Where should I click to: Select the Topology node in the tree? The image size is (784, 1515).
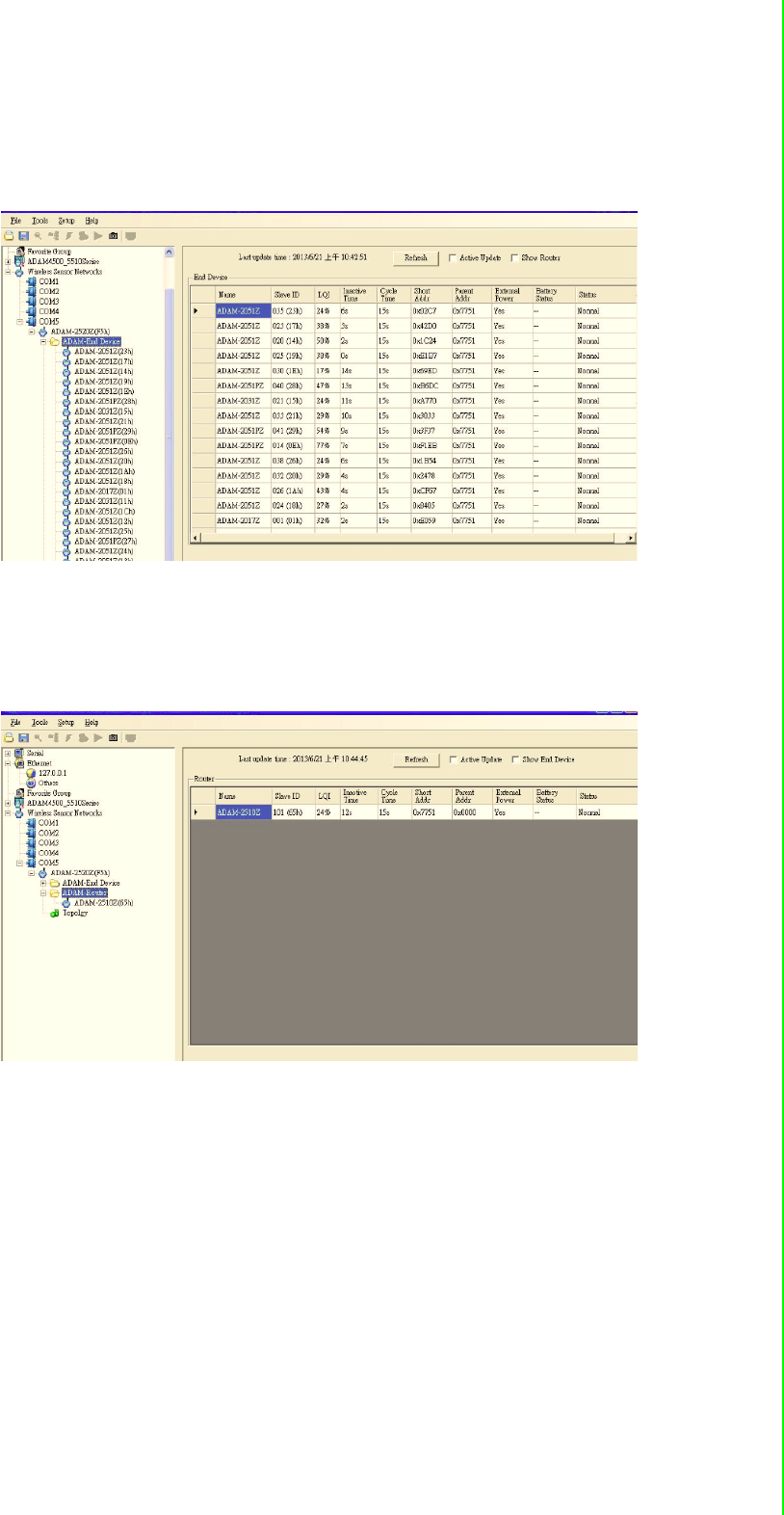[75, 914]
